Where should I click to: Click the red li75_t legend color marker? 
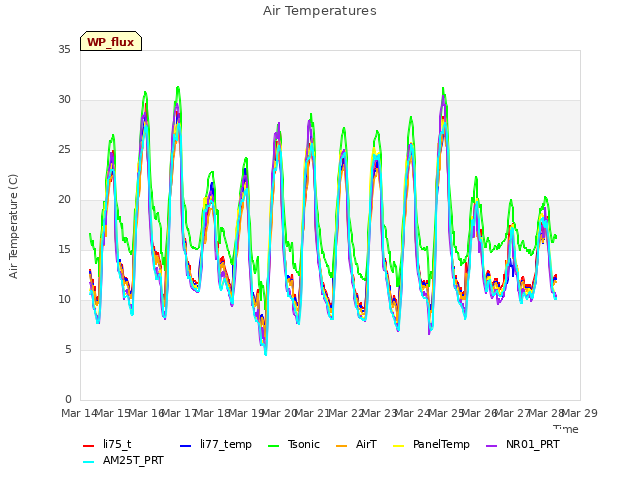(89, 446)
